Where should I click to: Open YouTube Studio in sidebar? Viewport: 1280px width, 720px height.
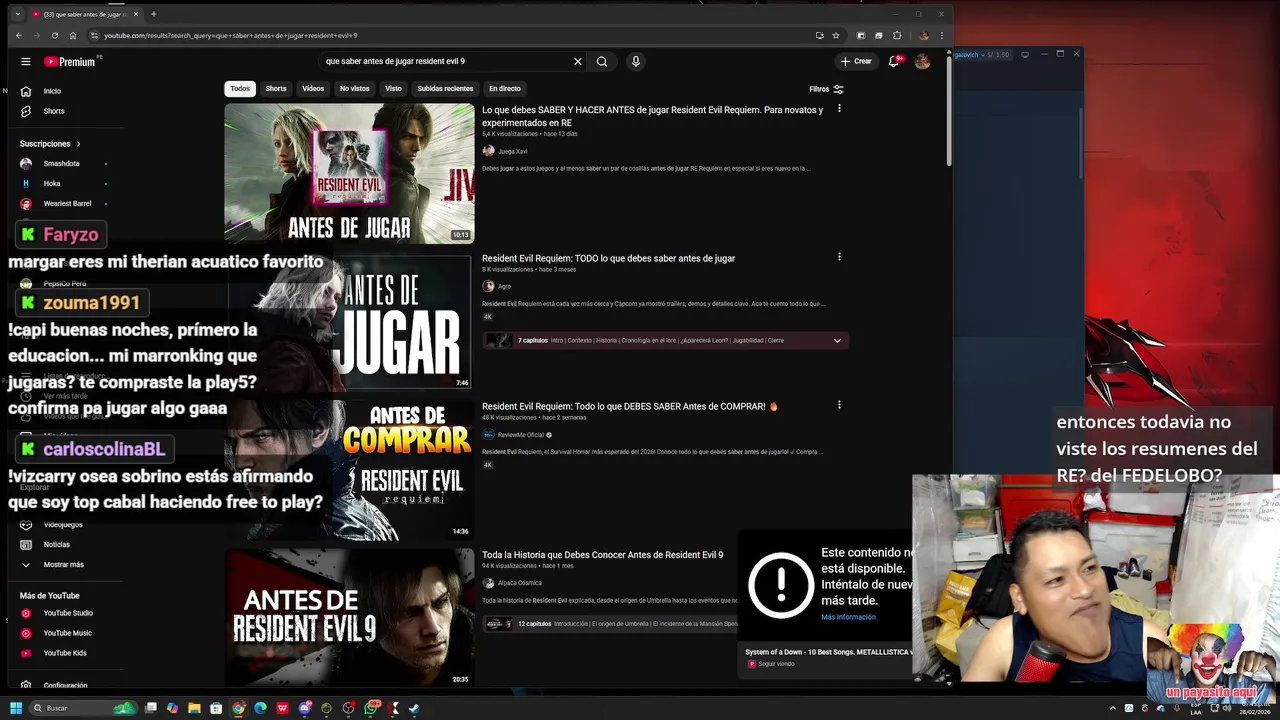(x=68, y=613)
